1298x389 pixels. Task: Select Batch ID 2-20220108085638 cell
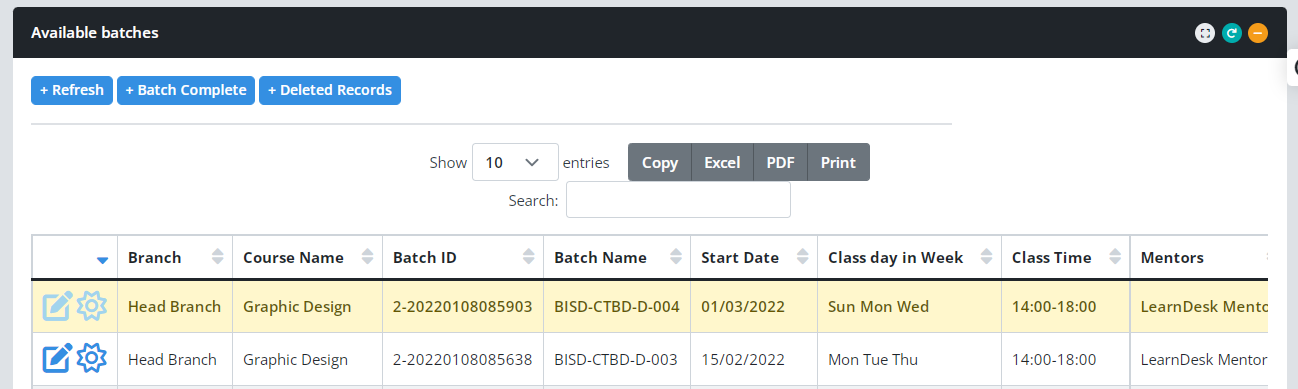click(x=463, y=359)
